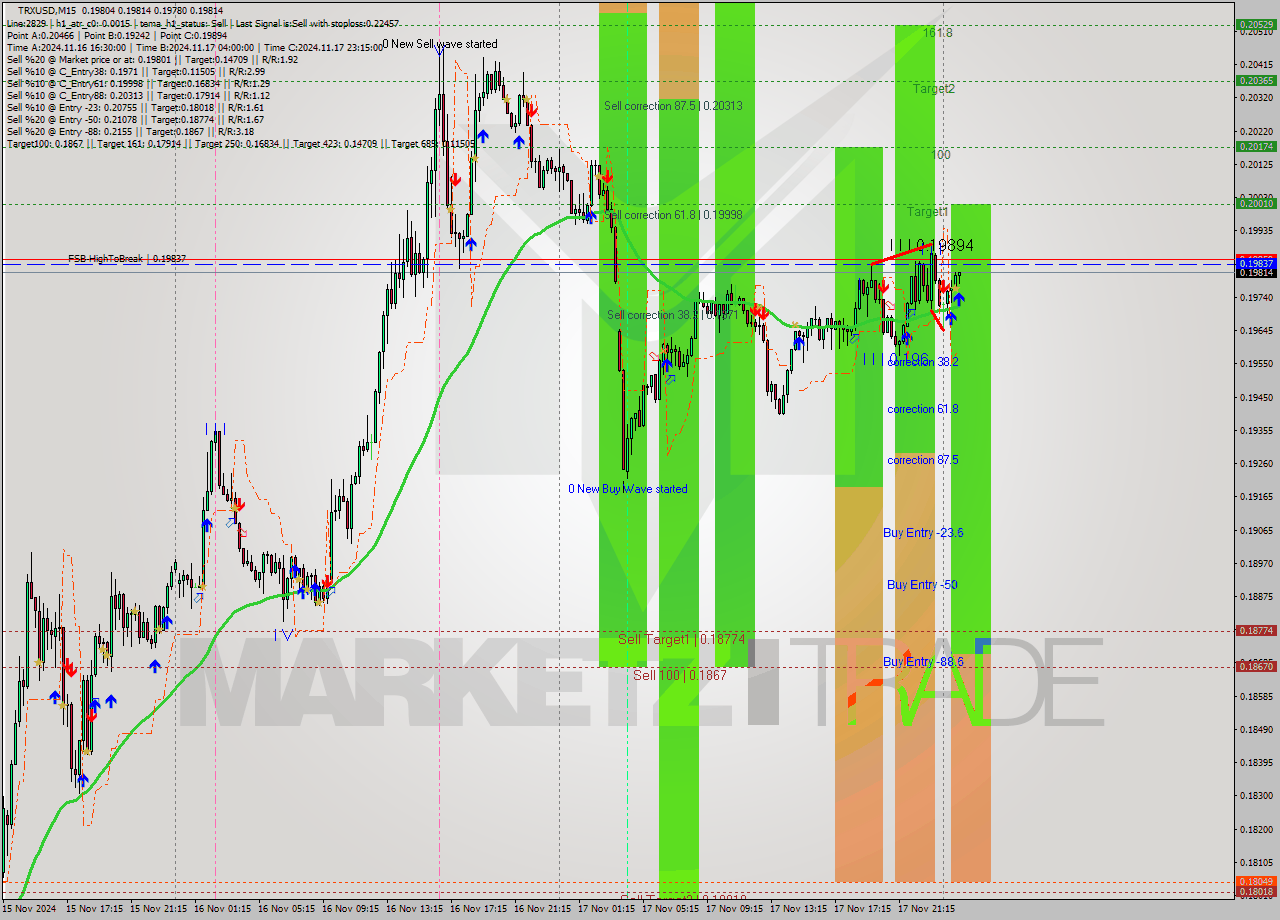Image resolution: width=1280 pixels, height=920 pixels.
Task: Click the '0 New Sell wave started' label
Action: click(x=439, y=44)
